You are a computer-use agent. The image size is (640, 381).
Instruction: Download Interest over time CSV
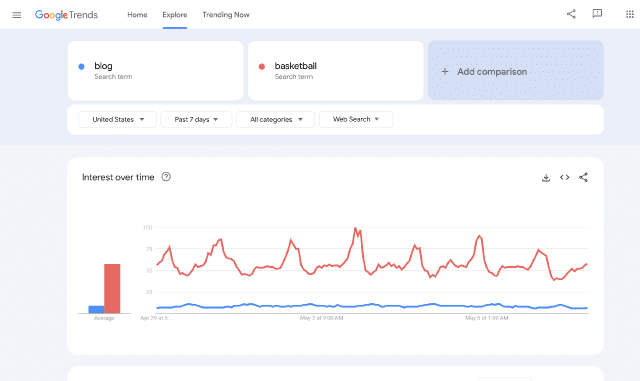click(546, 178)
